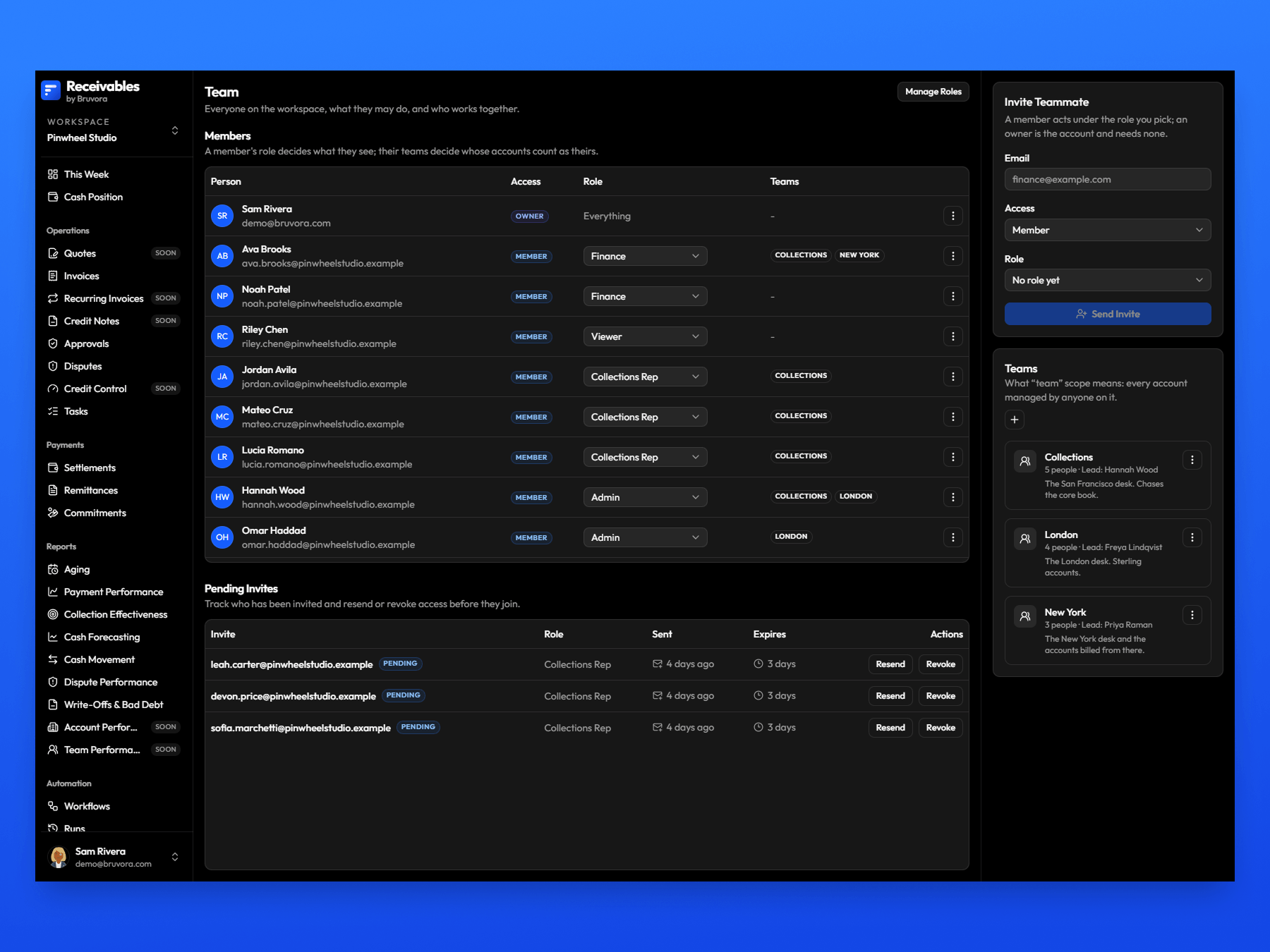Open Settlements in the sidebar

(x=113, y=468)
